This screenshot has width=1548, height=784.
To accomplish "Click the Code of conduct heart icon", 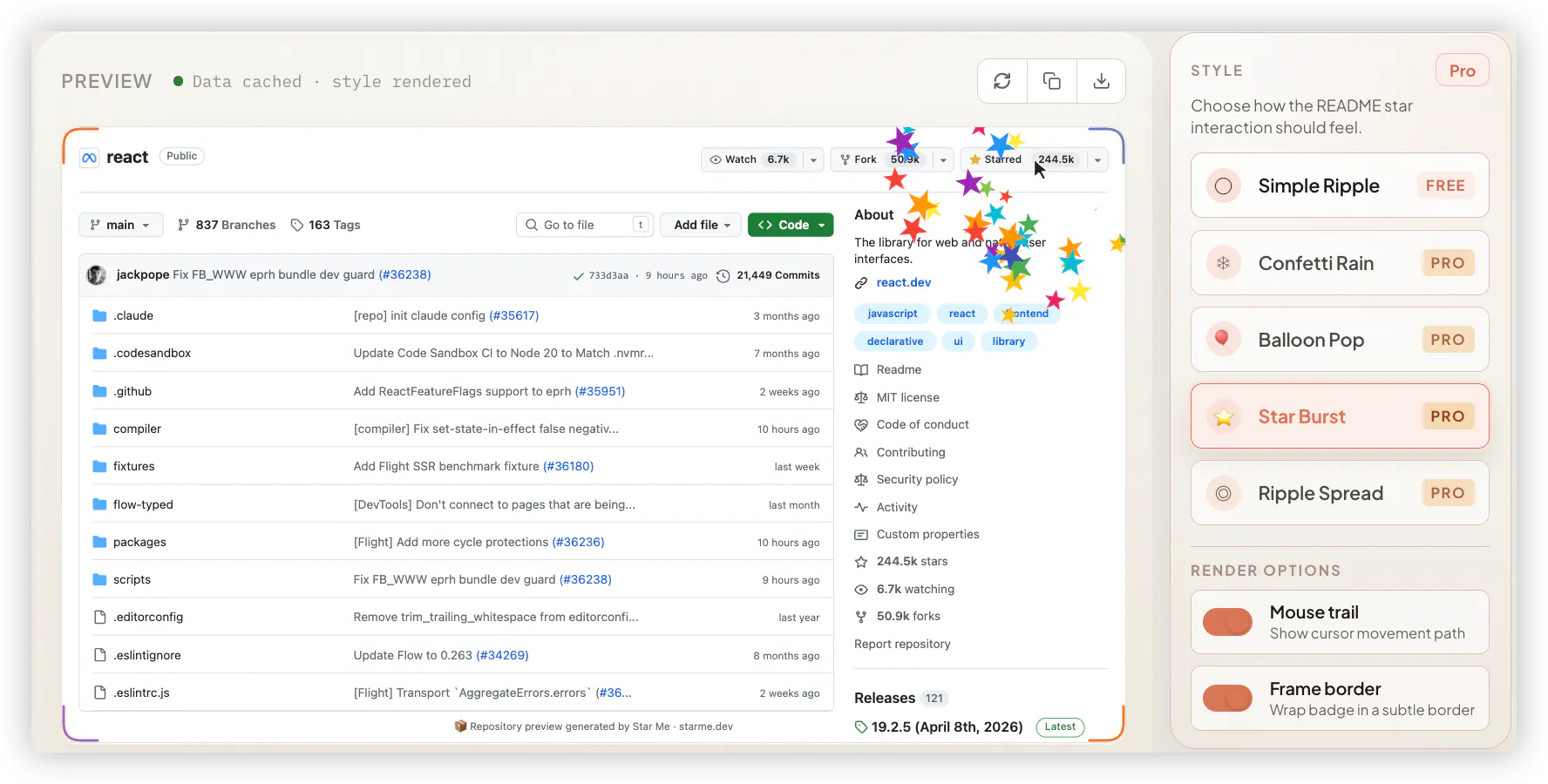I will [x=861, y=425].
